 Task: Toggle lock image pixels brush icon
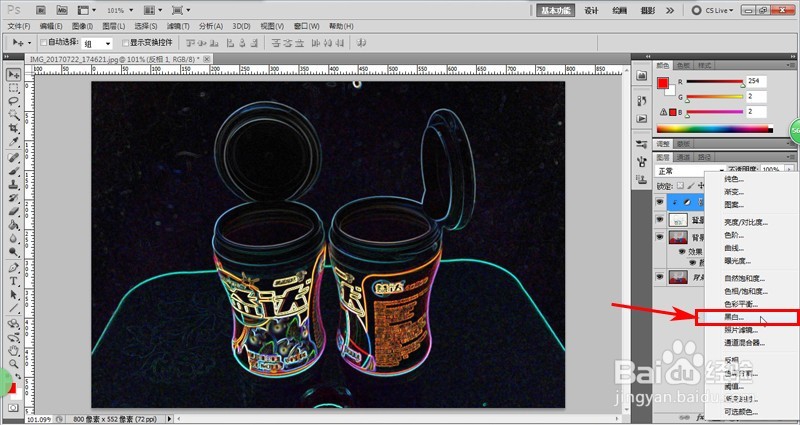[691, 186]
